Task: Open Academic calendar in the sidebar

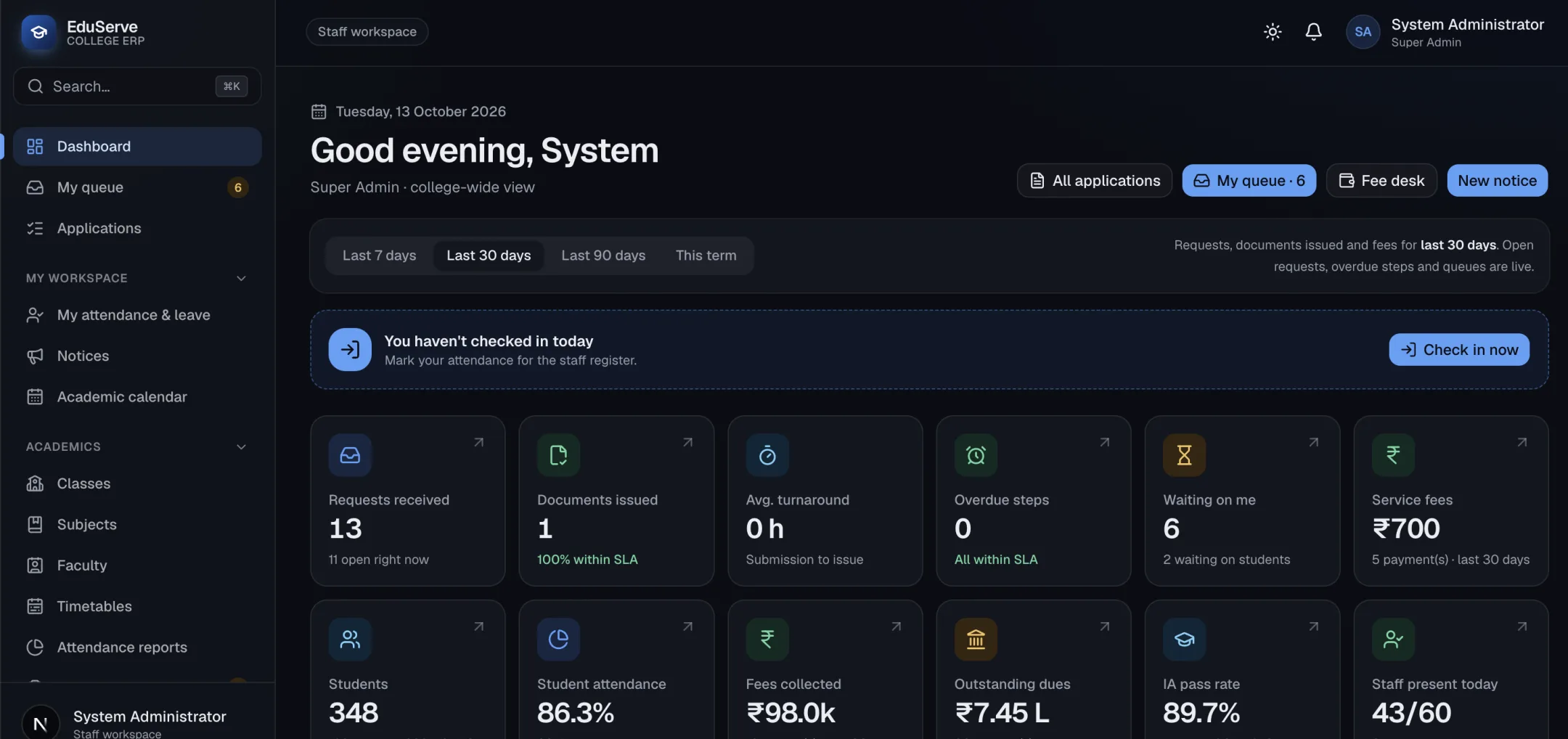Action: coord(137,397)
